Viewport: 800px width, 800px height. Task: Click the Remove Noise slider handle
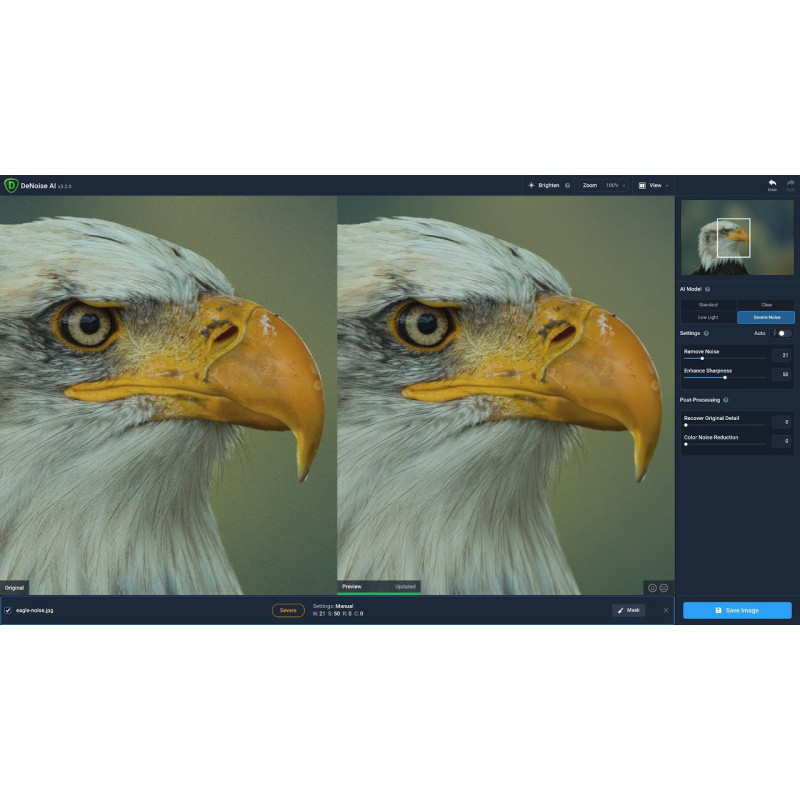pyautogui.click(x=702, y=358)
